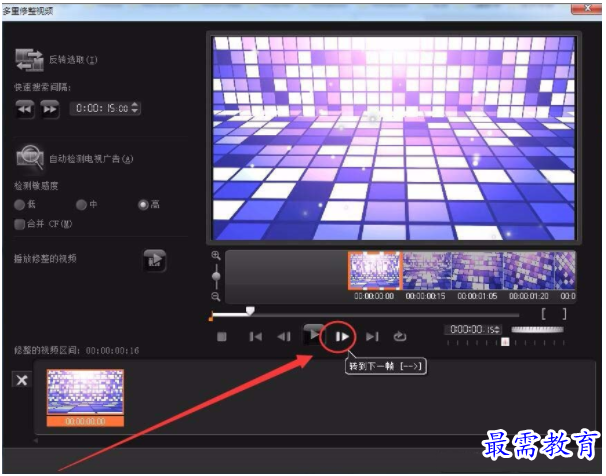Screen dimensions: 606x476
Task: Go to the end of clip
Action: [372, 337]
